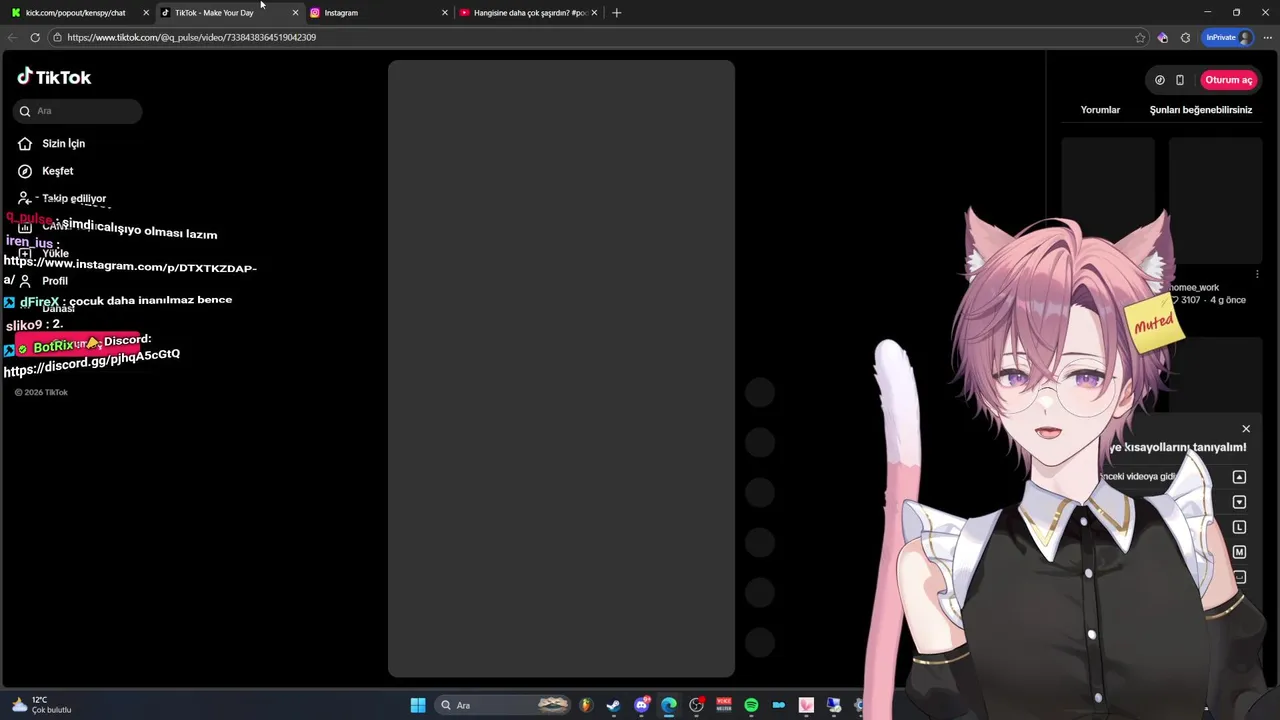Viewport: 1280px width, 720px height.
Task: Click the tiktok.com address bar URL
Action: click(192, 37)
